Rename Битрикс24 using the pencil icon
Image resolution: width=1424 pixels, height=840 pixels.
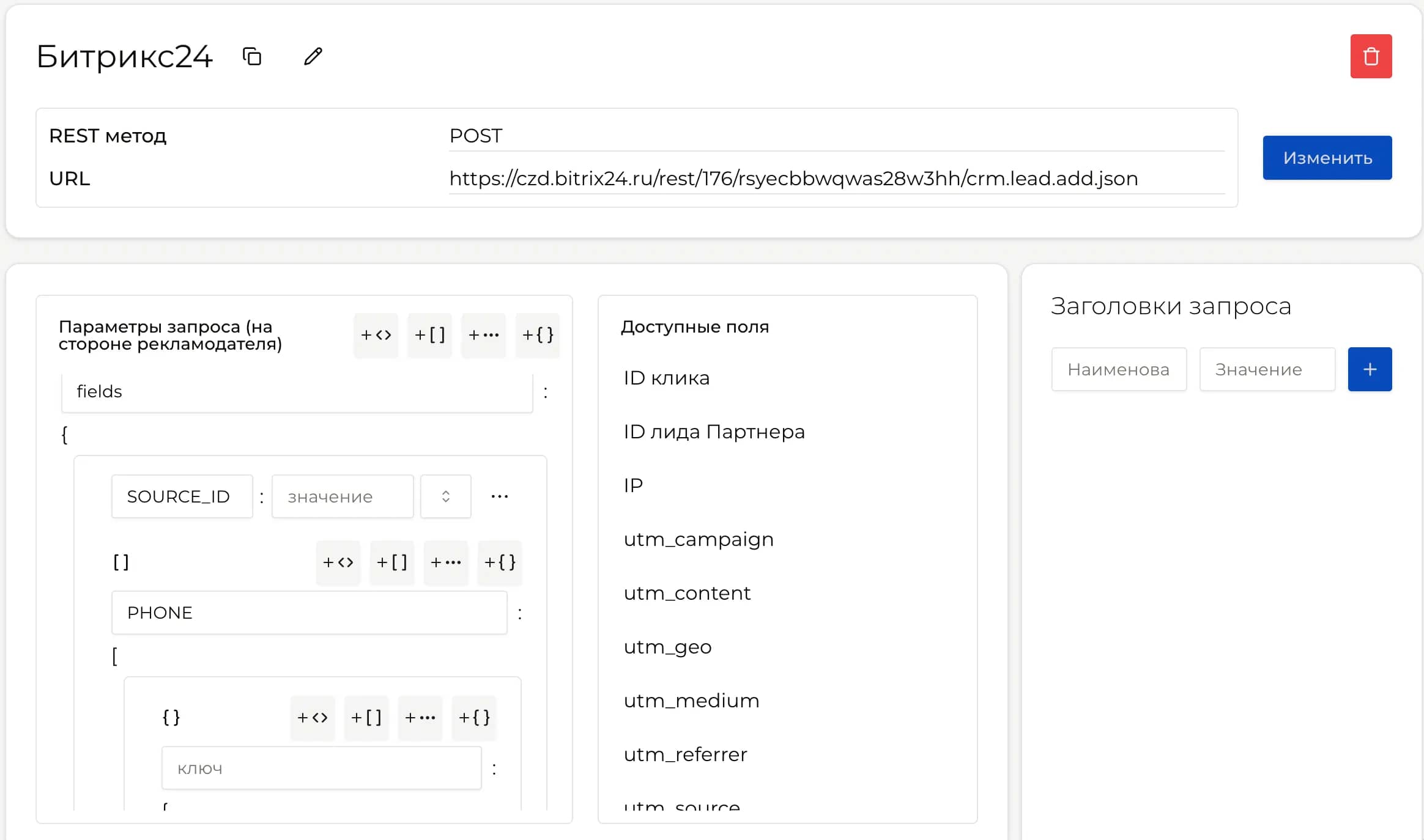(x=312, y=56)
